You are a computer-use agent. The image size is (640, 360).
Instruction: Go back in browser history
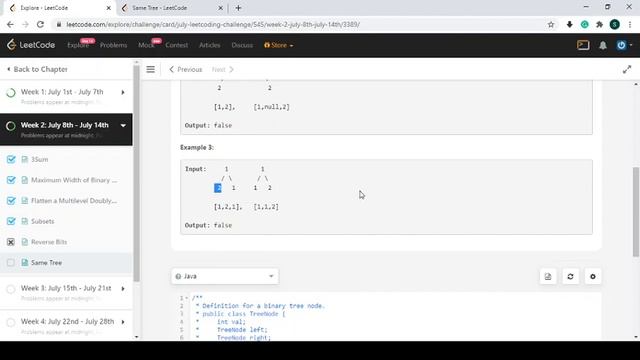pyautogui.click(x=10, y=24)
